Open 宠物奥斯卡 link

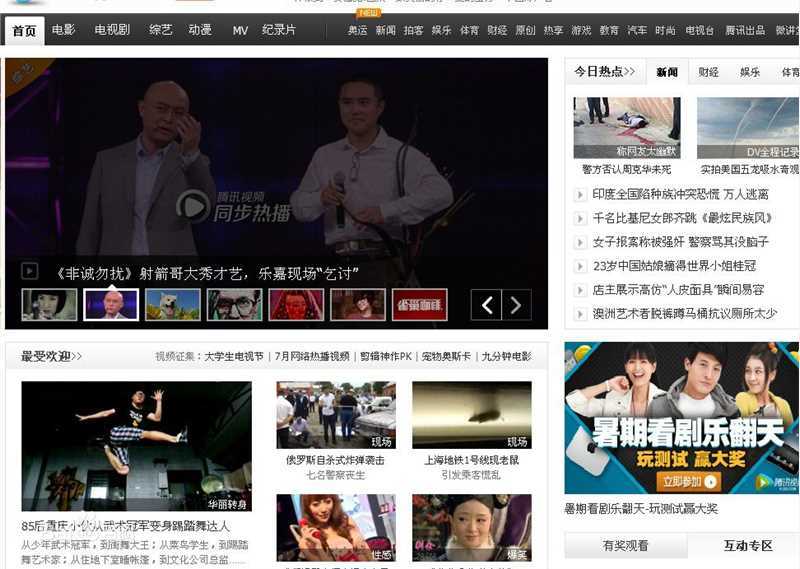(446, 356)
